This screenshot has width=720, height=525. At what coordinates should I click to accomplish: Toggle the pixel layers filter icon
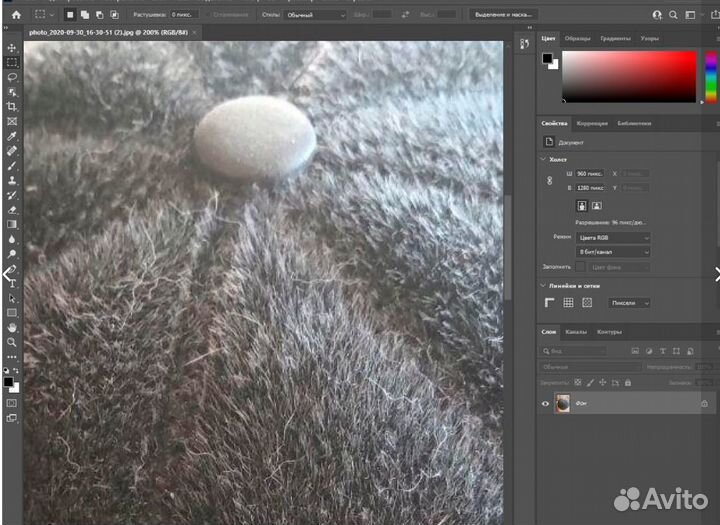pyautogui.click(x=635, y=351)
